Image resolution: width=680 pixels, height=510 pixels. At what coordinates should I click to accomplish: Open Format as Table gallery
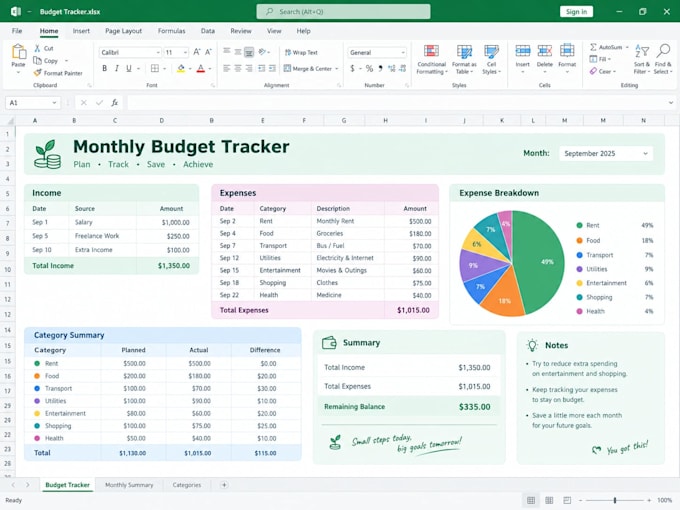tap(464, 60)
